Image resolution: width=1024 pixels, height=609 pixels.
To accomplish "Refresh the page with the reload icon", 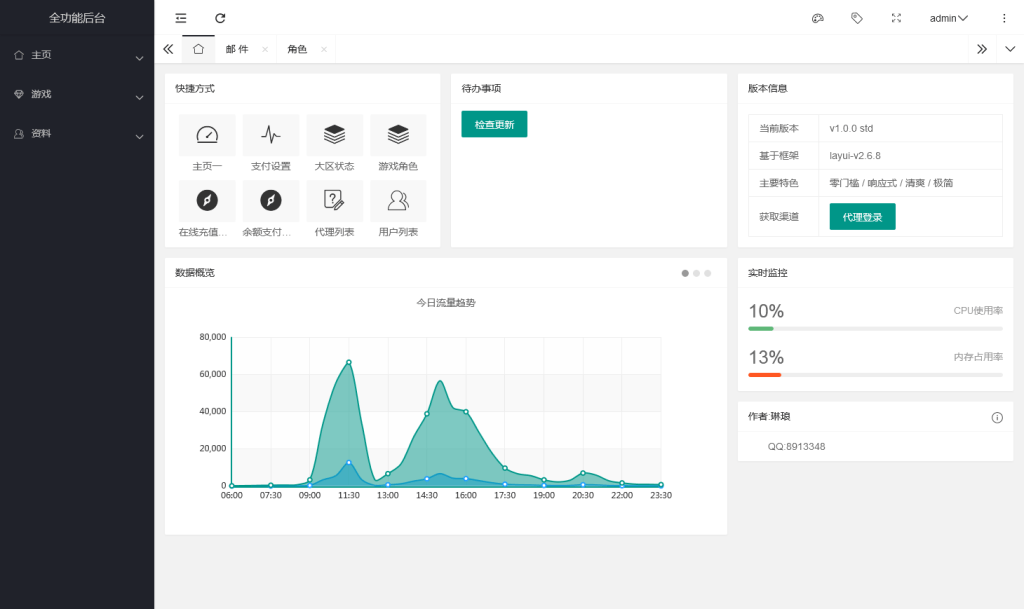I will pyautogui.click(x=218, y=17).
